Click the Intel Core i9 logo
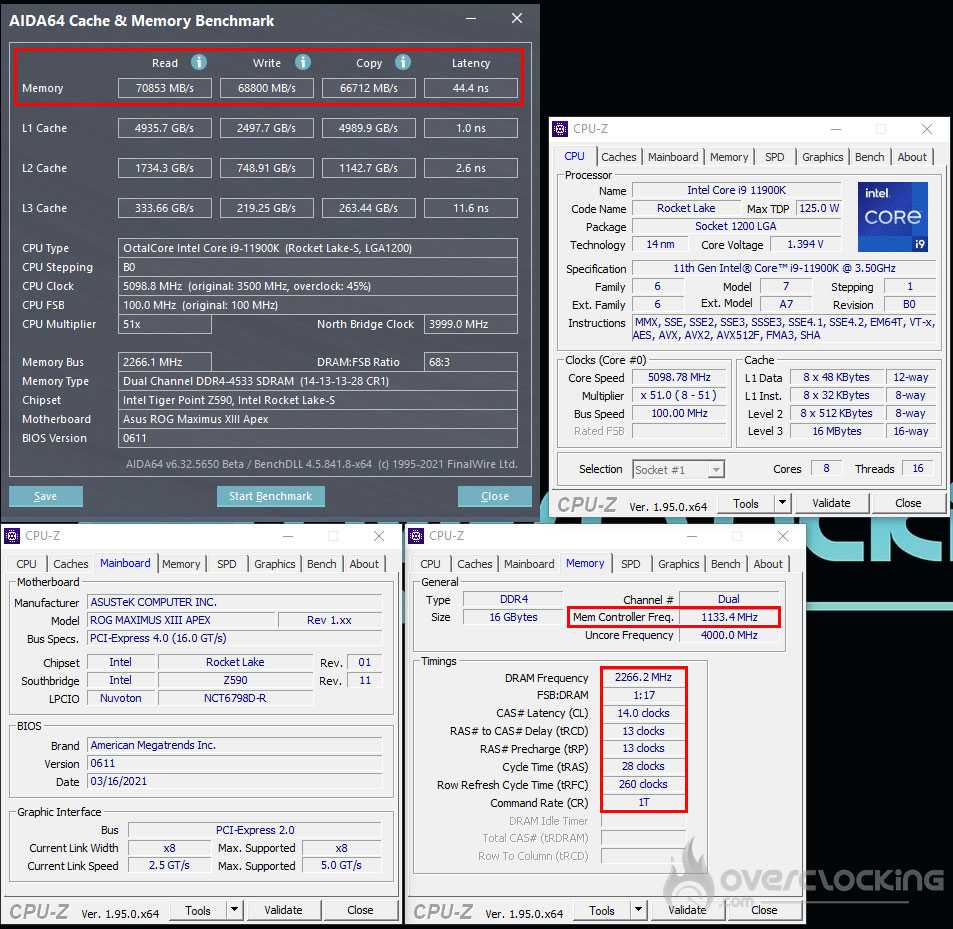This screenshot has width=953, height=929. [893, 217]
